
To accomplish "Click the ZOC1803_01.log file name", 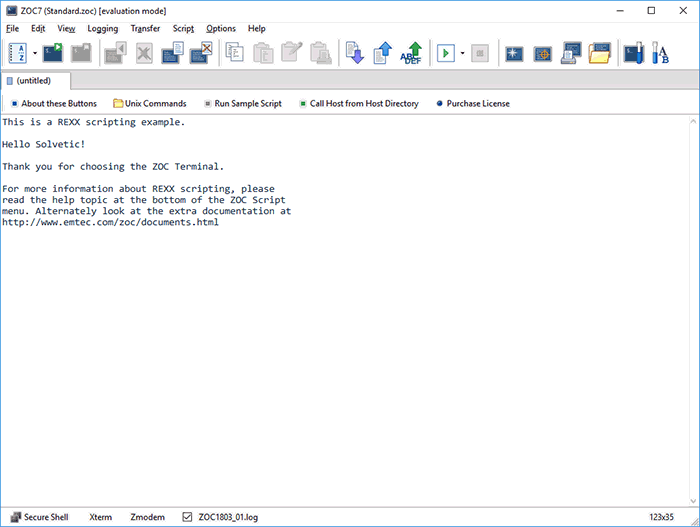I will tap(228, 517).
